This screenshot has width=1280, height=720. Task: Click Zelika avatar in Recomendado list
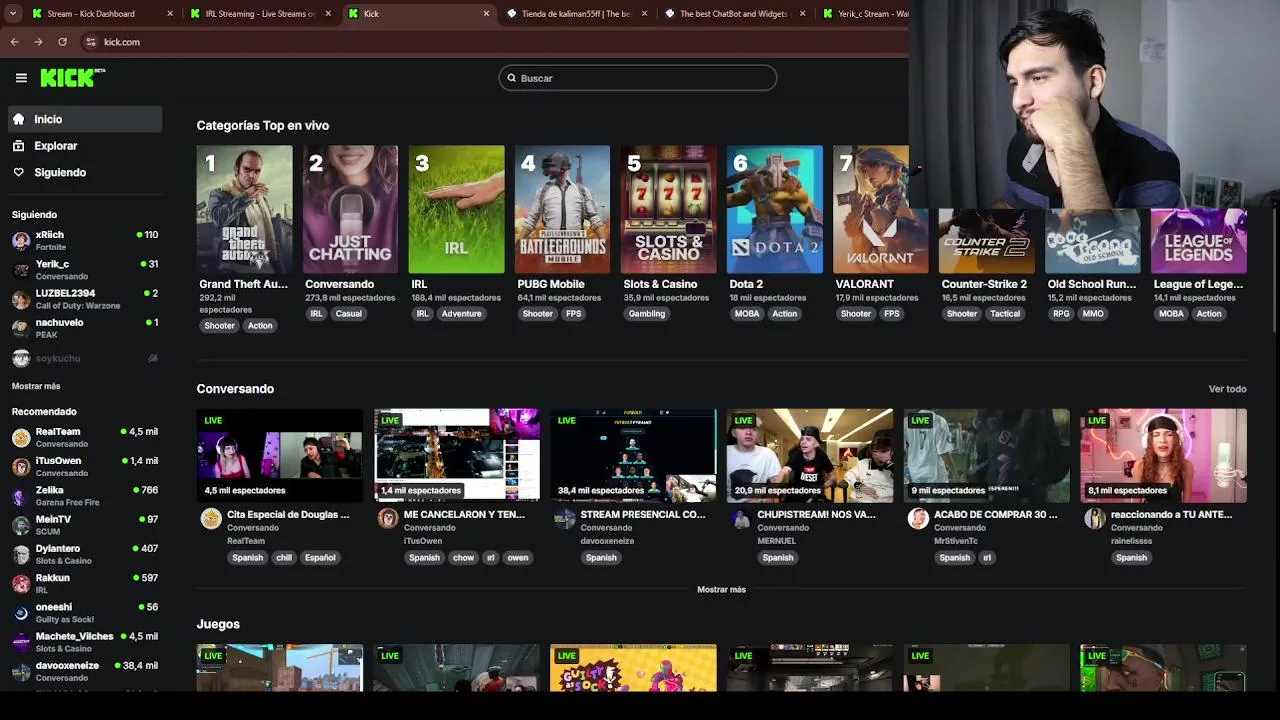click(x=21, y=496)
